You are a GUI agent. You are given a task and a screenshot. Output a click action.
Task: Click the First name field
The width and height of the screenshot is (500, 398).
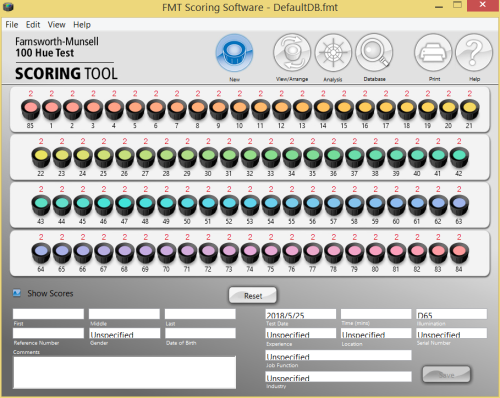48,314
